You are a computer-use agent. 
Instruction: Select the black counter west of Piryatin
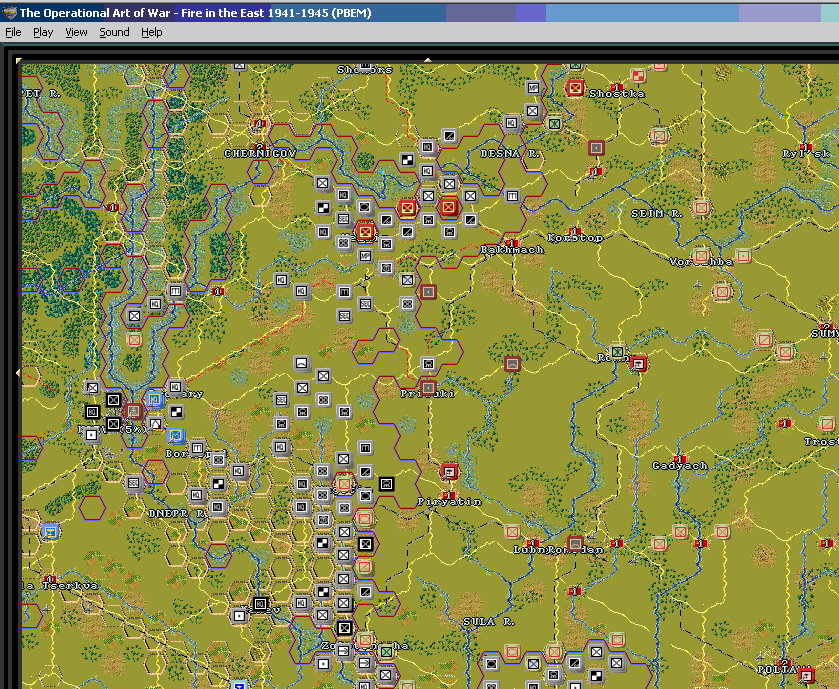coord(386,484)
